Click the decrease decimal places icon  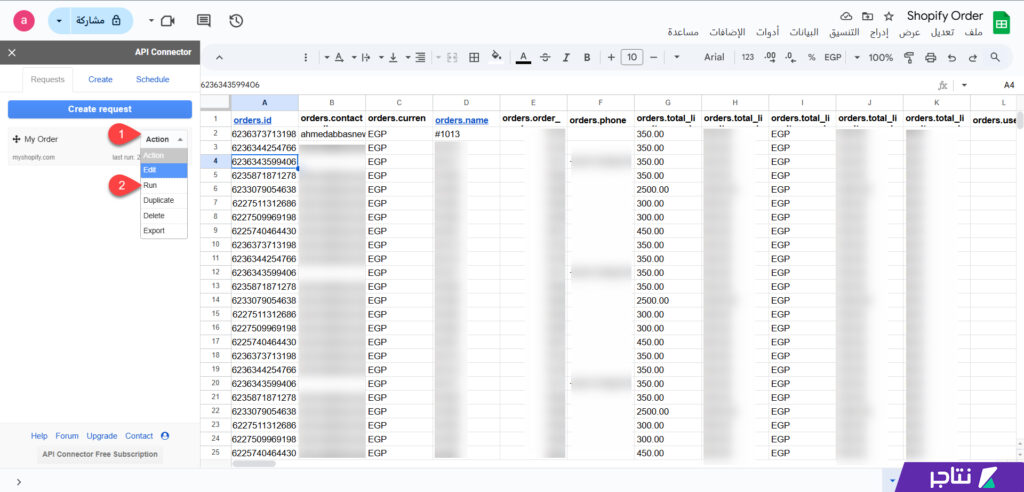[x=792, y=57]
